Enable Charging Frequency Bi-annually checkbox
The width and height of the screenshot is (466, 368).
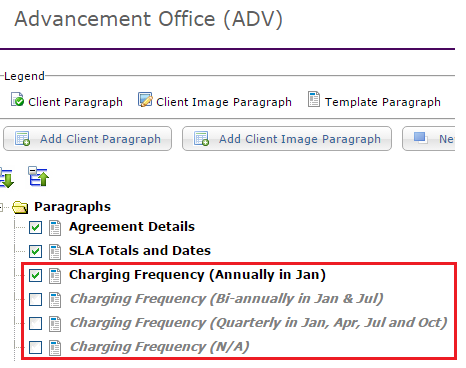[x=35, y=299]
